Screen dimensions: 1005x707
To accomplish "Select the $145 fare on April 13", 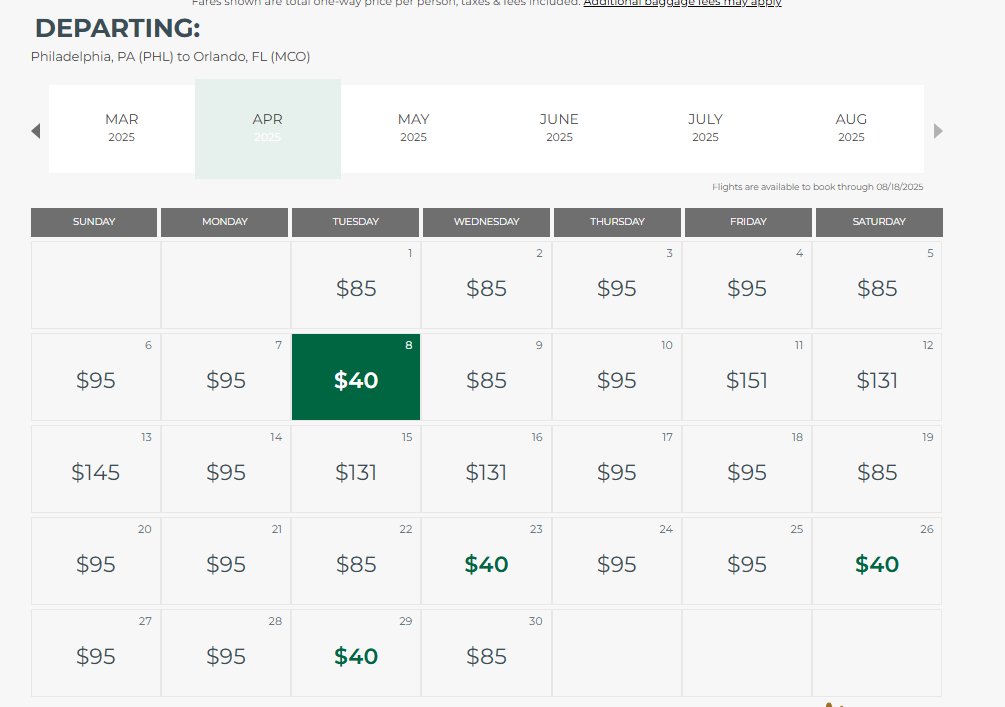I will (95, 472).
